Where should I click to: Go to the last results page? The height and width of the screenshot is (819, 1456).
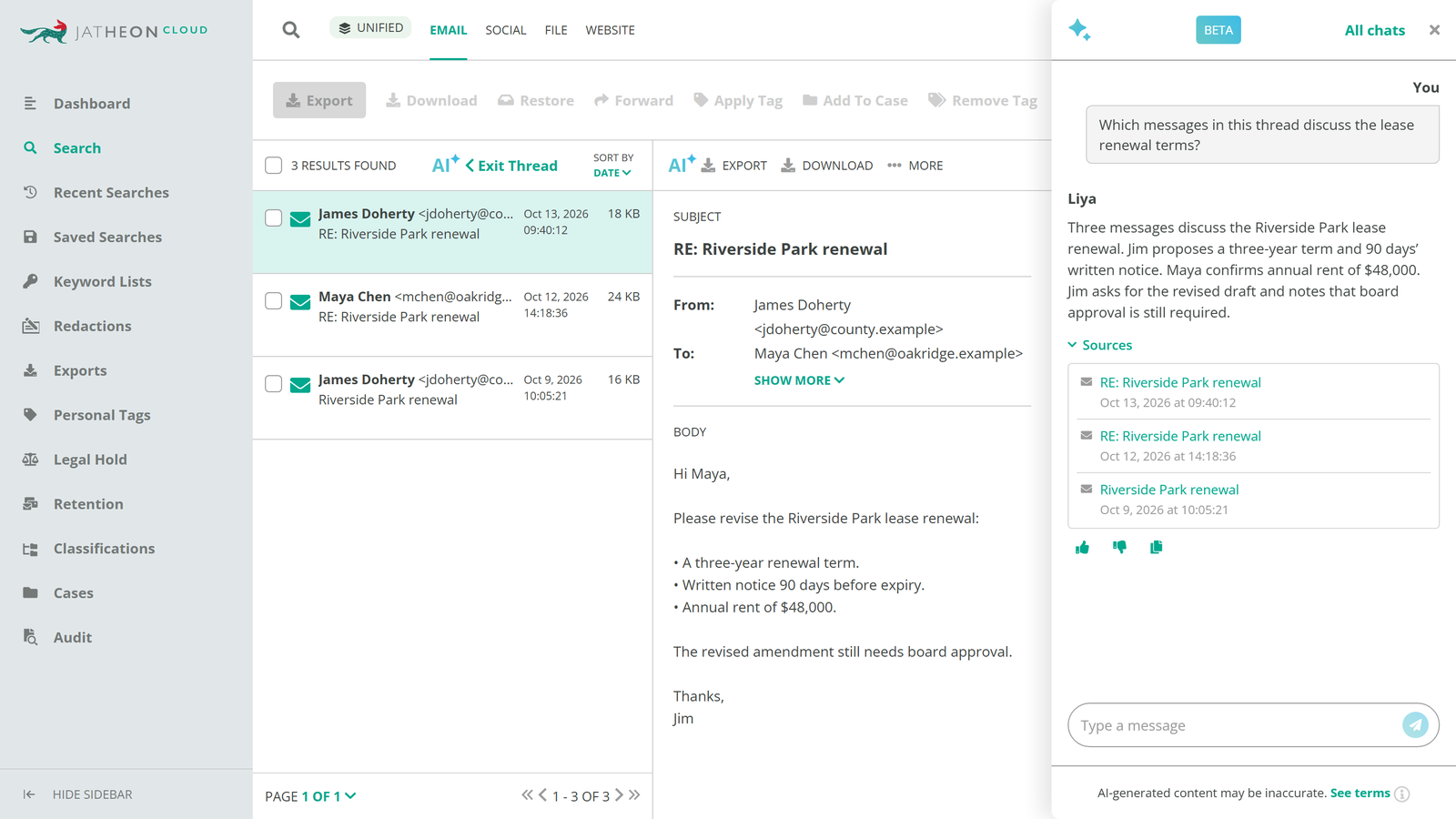(x=634, y=794)
